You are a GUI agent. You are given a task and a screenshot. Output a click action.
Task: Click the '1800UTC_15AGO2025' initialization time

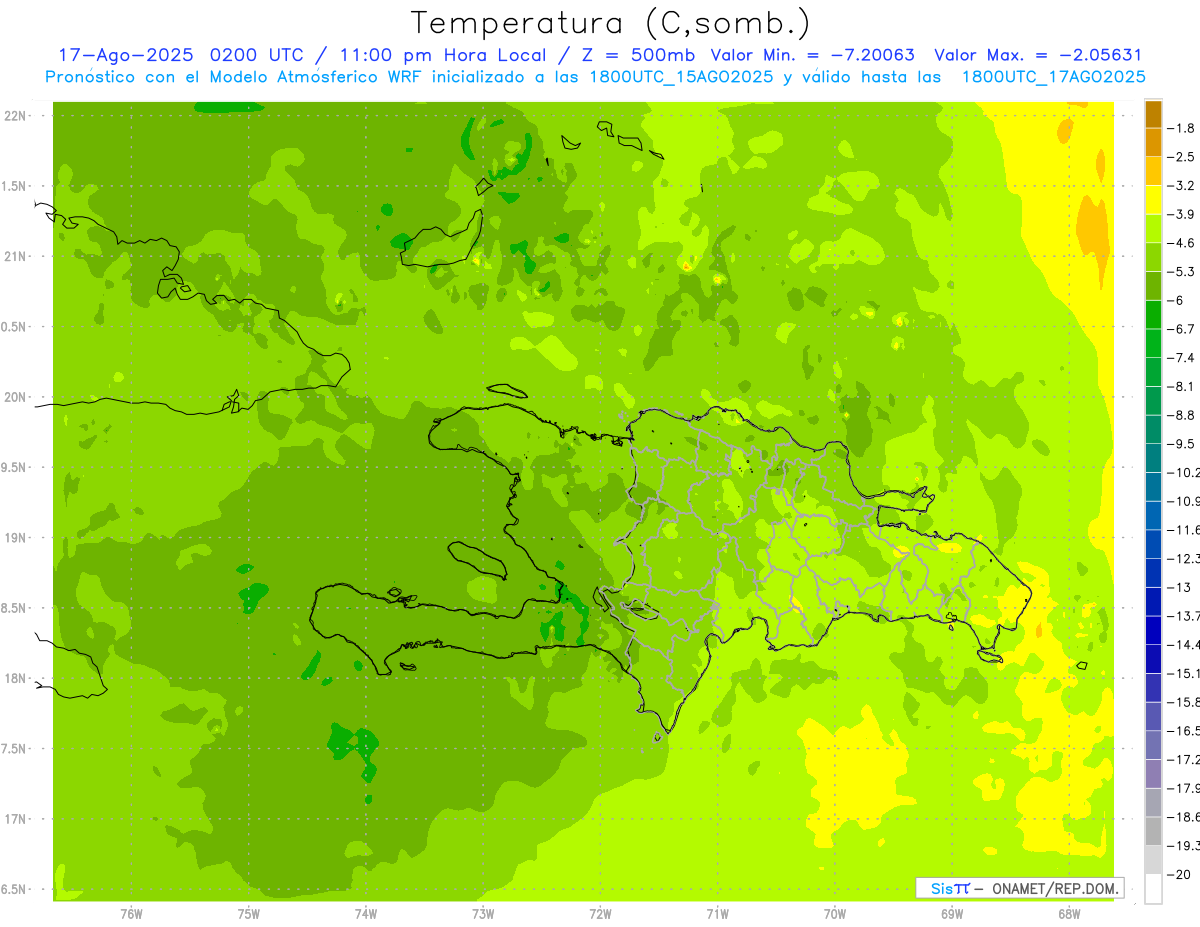(680, 76)
